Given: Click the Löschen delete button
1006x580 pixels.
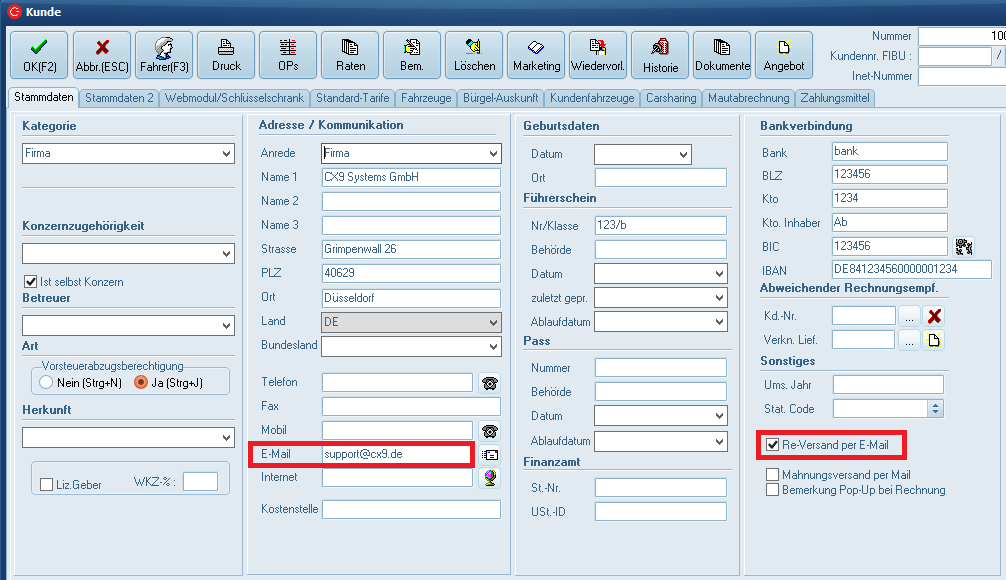Looking at the screenshot, I should (474, 55).
